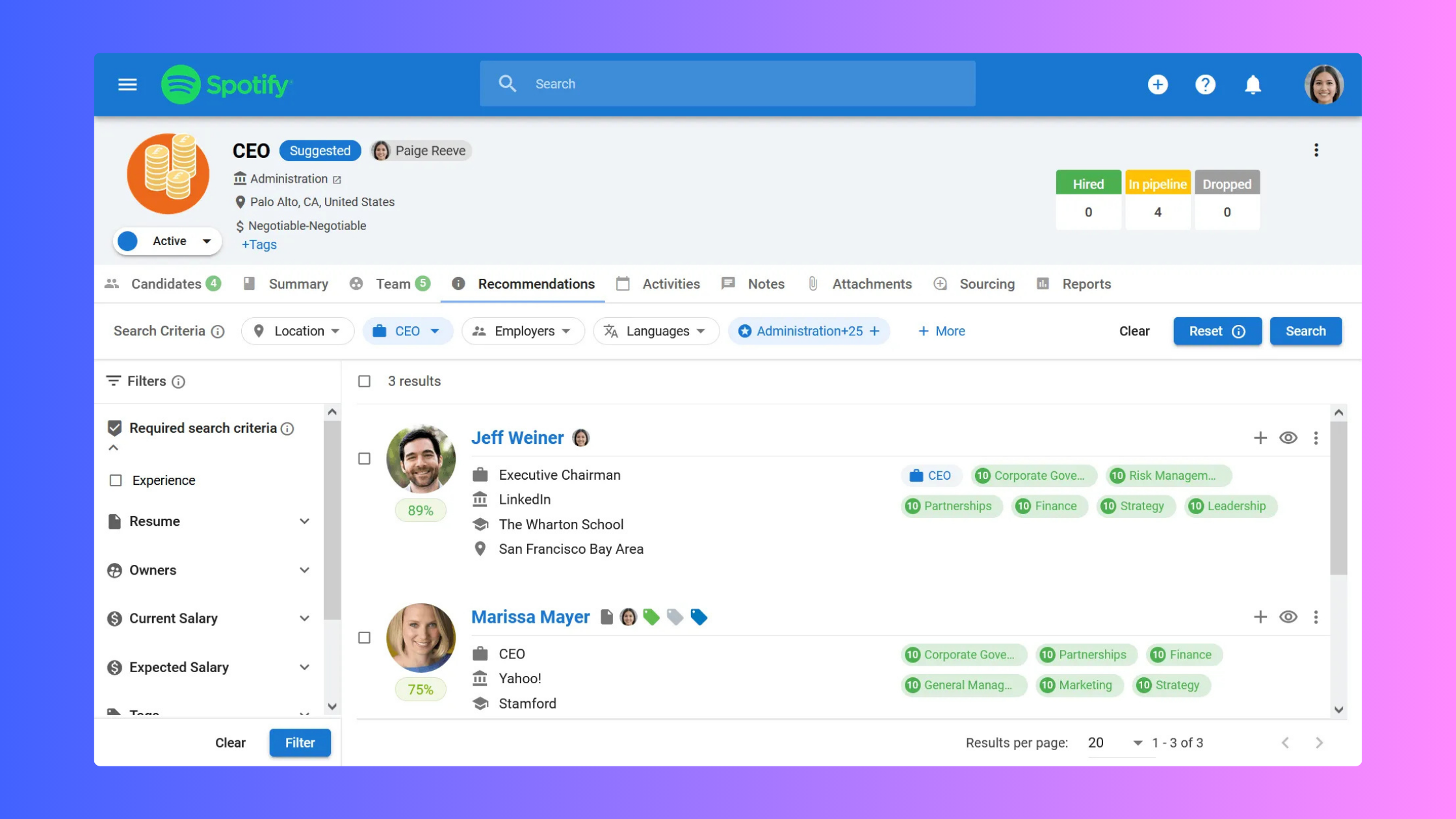Screen dimensions: 1456x819
Task: Open the job options three-dot menu
Action: click(x=1316, y=150)
